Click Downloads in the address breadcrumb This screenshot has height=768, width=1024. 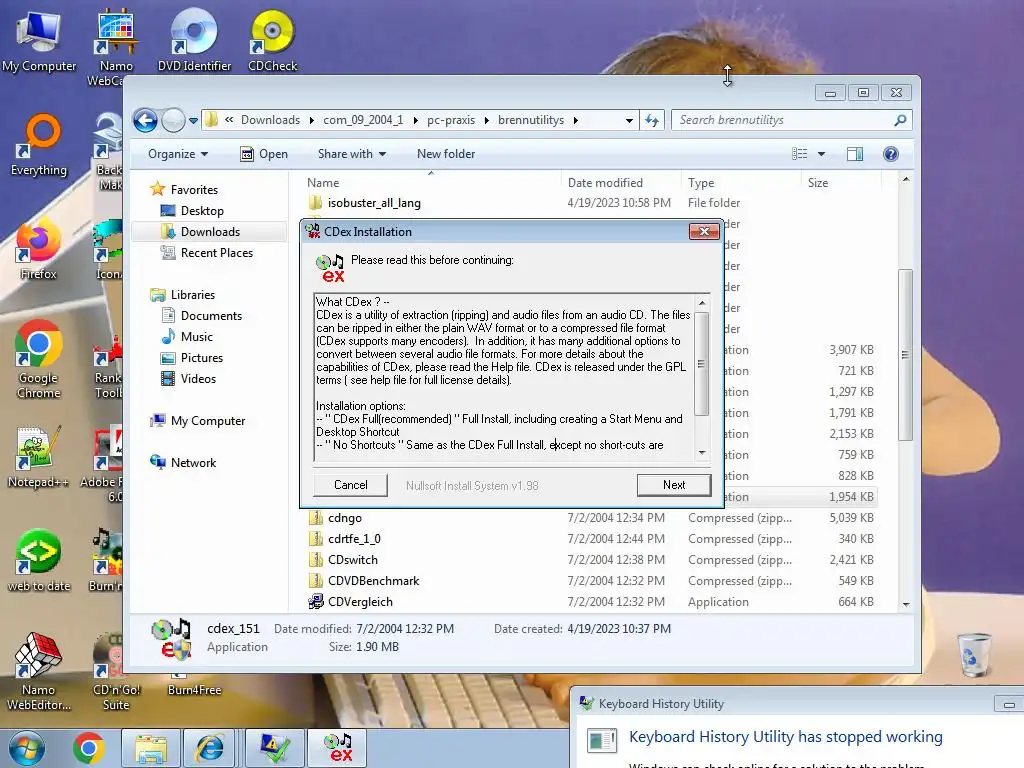270,120
